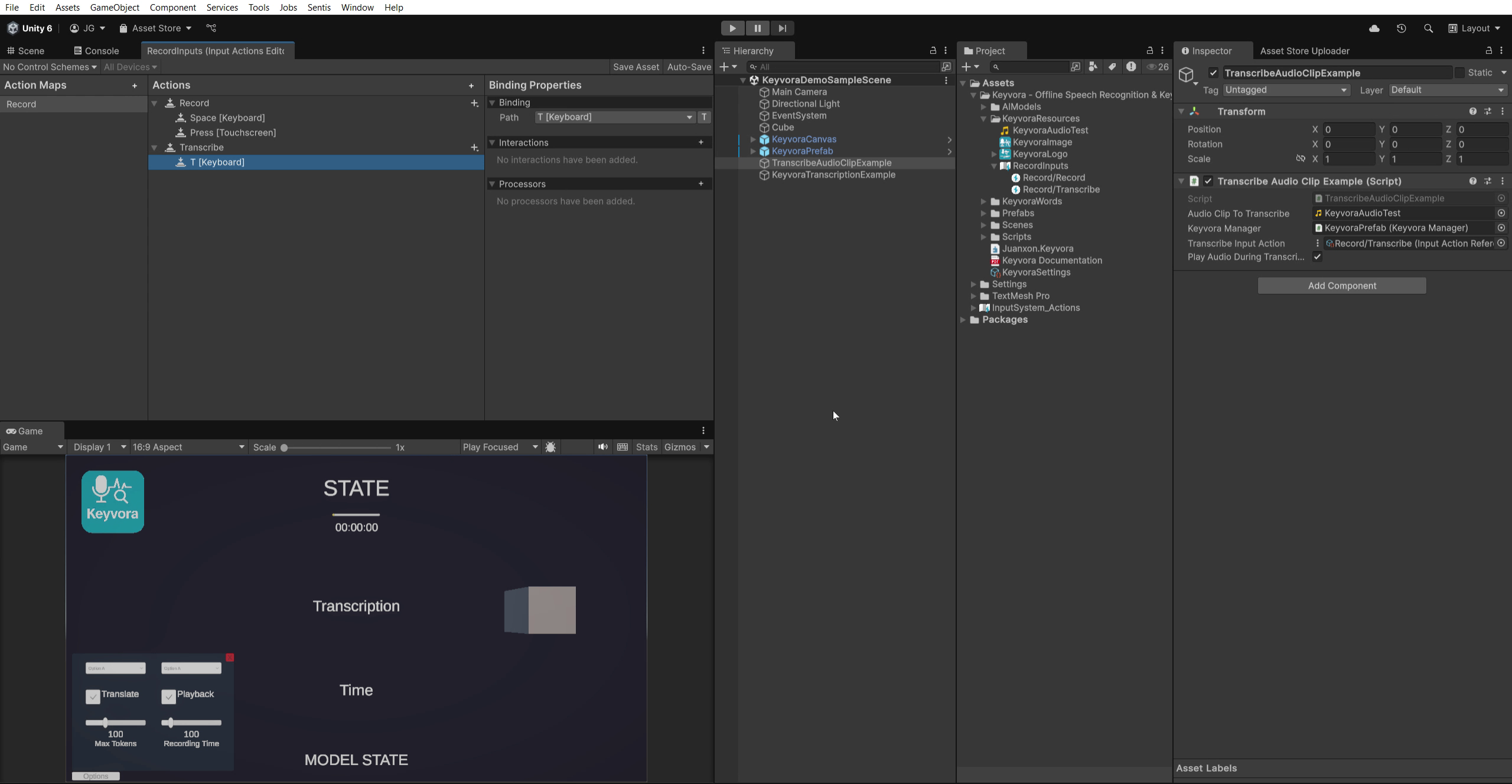Click the Options button in Game view
This screenshot has width=1512, height=784.
(x=96, y=776)
